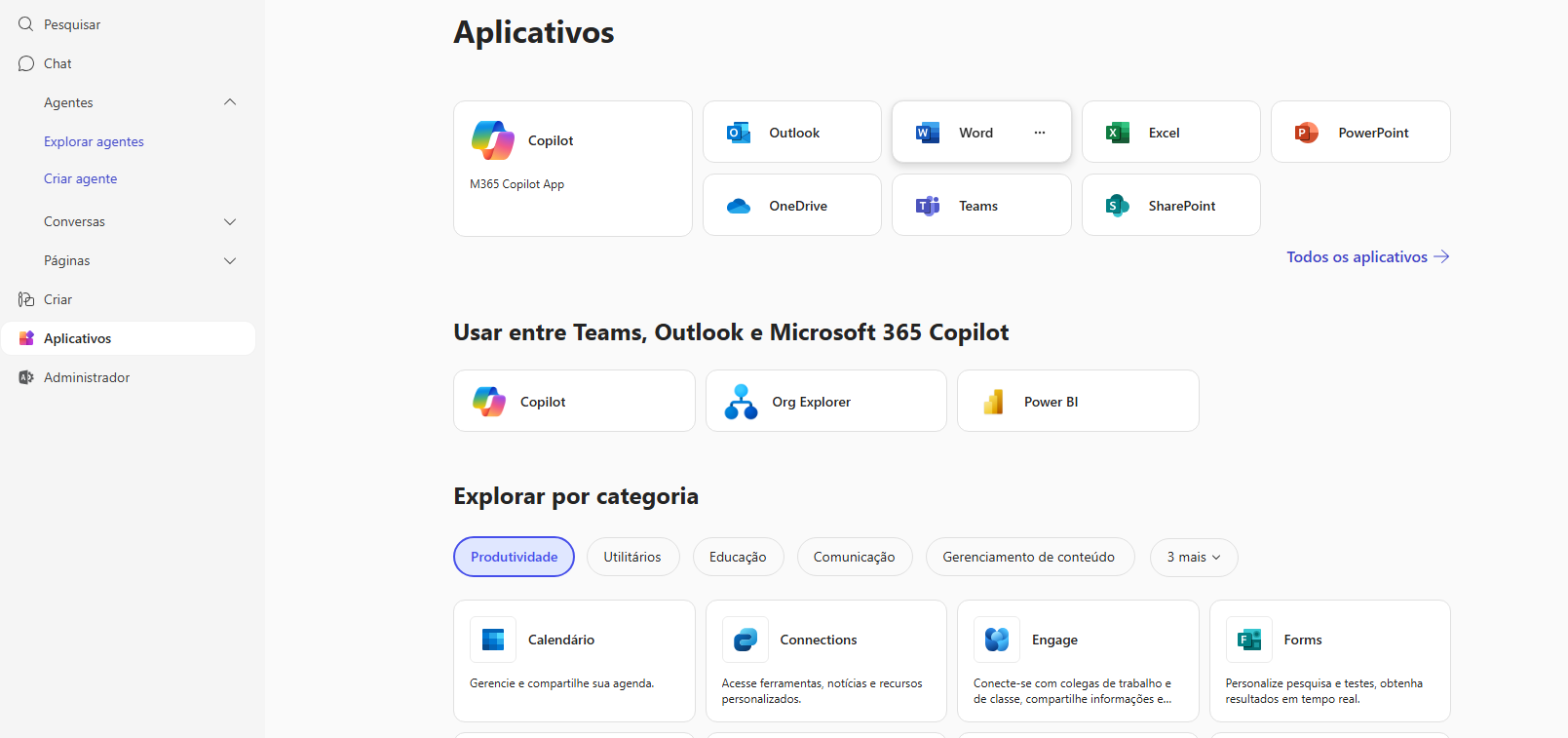The height and width of the screenshot is (738, 1568).
Task: Open the Criar label in sidebar
Action: (57, 299)
